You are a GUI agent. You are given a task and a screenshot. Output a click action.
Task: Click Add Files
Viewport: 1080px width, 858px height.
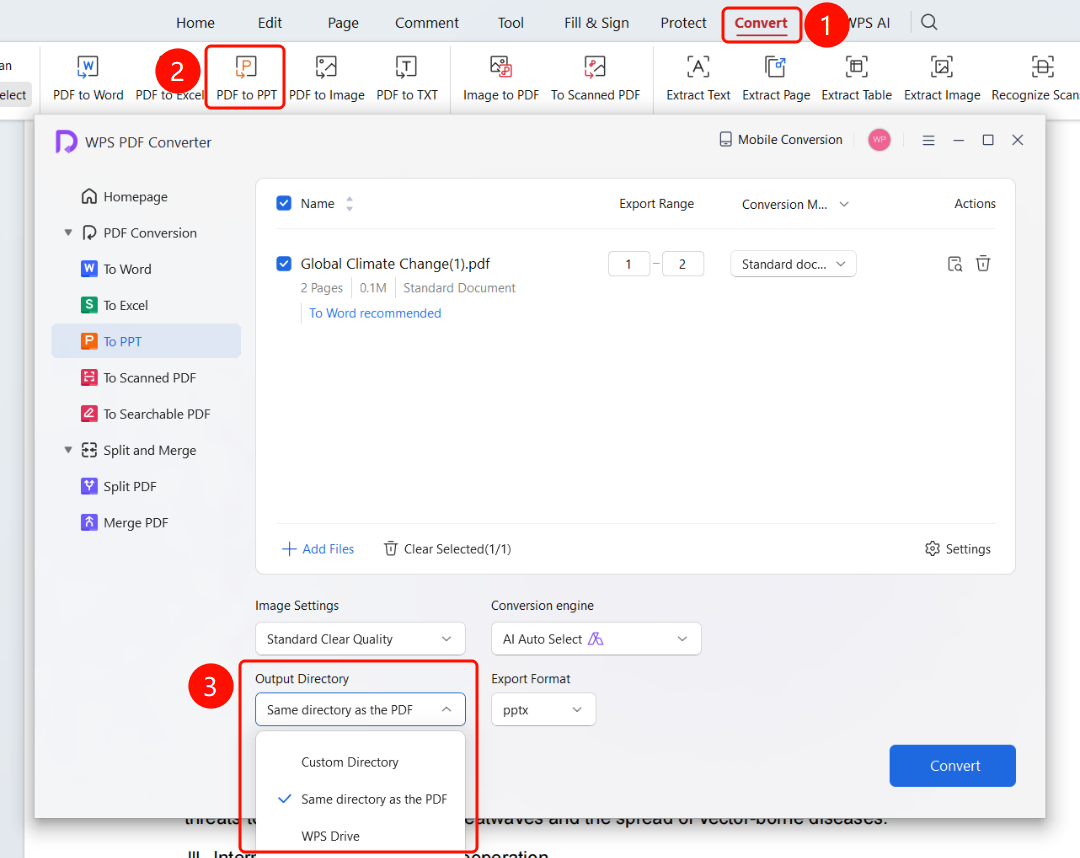(x=318, y=549)
